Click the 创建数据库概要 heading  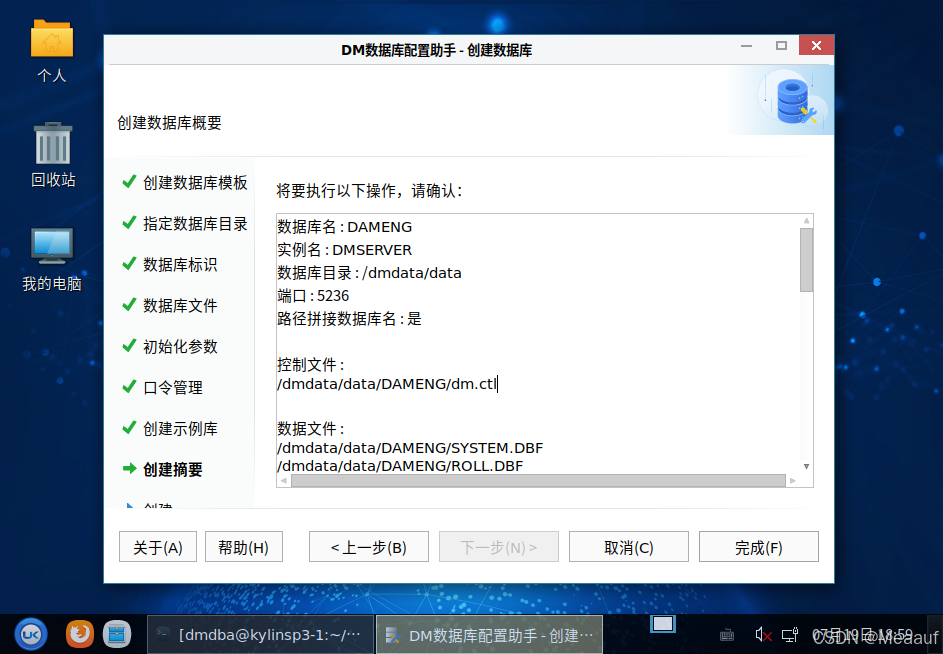(x=170, y=123)
